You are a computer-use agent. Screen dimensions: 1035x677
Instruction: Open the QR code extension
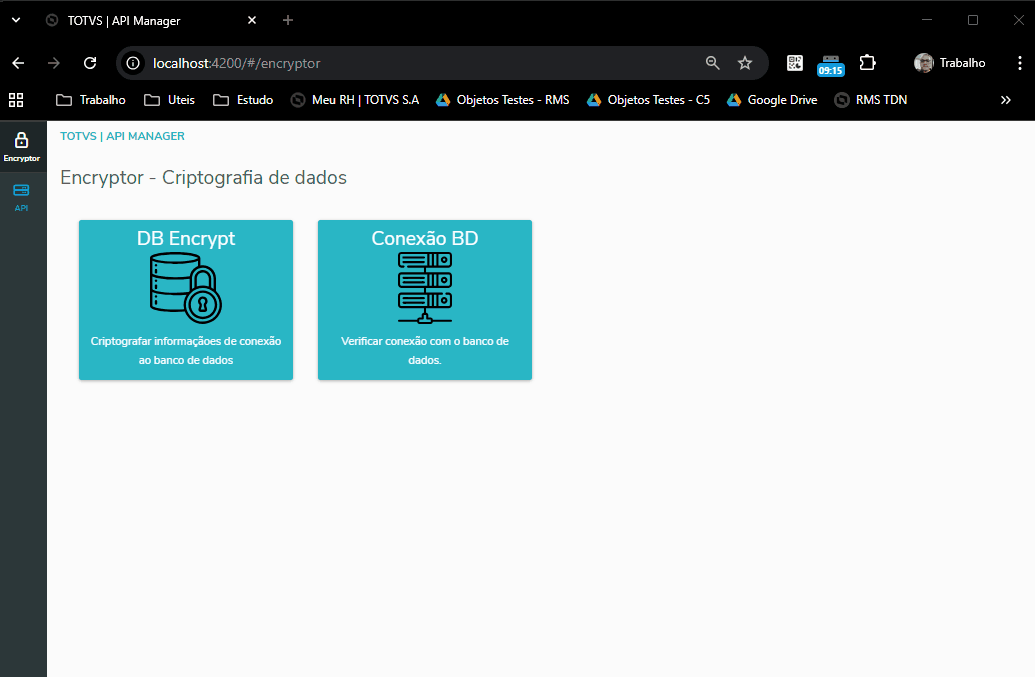click(x=795, y=63)
